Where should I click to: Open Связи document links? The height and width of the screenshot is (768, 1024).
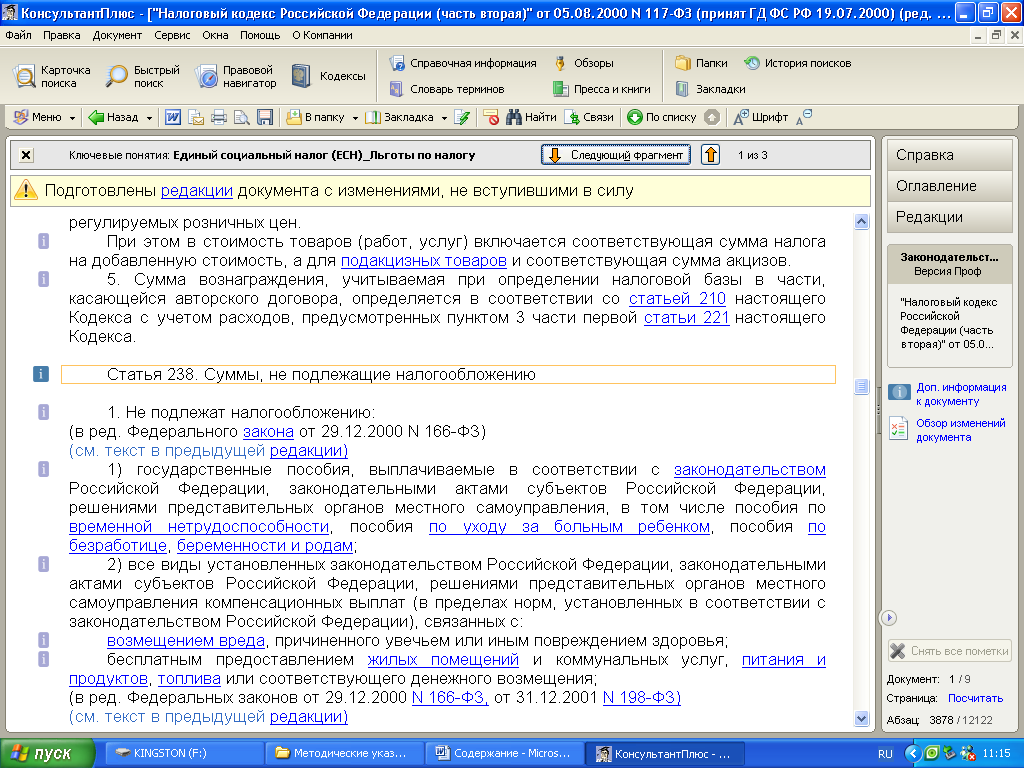[x=588, y=118]
